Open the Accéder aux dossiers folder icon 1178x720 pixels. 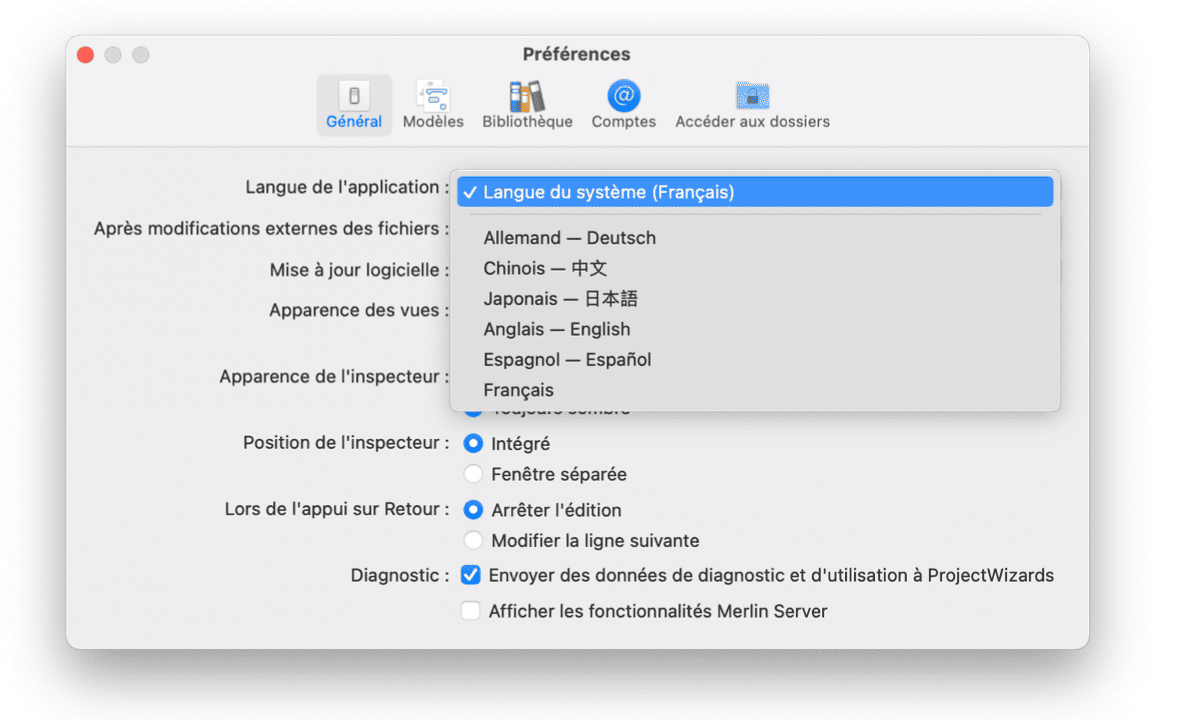coord(752,97)
